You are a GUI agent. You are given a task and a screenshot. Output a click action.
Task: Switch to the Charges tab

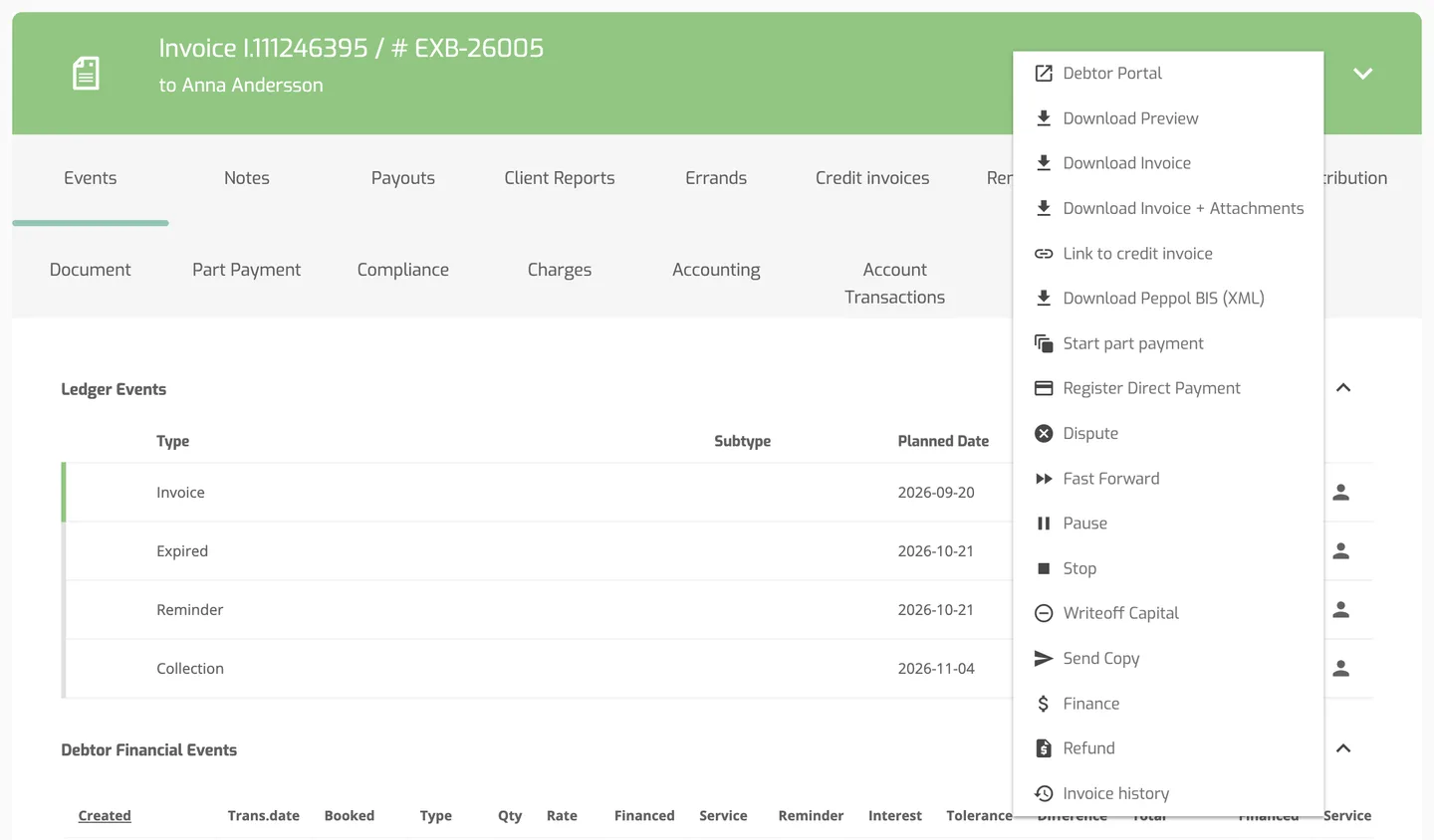click(x=560, y=270)
